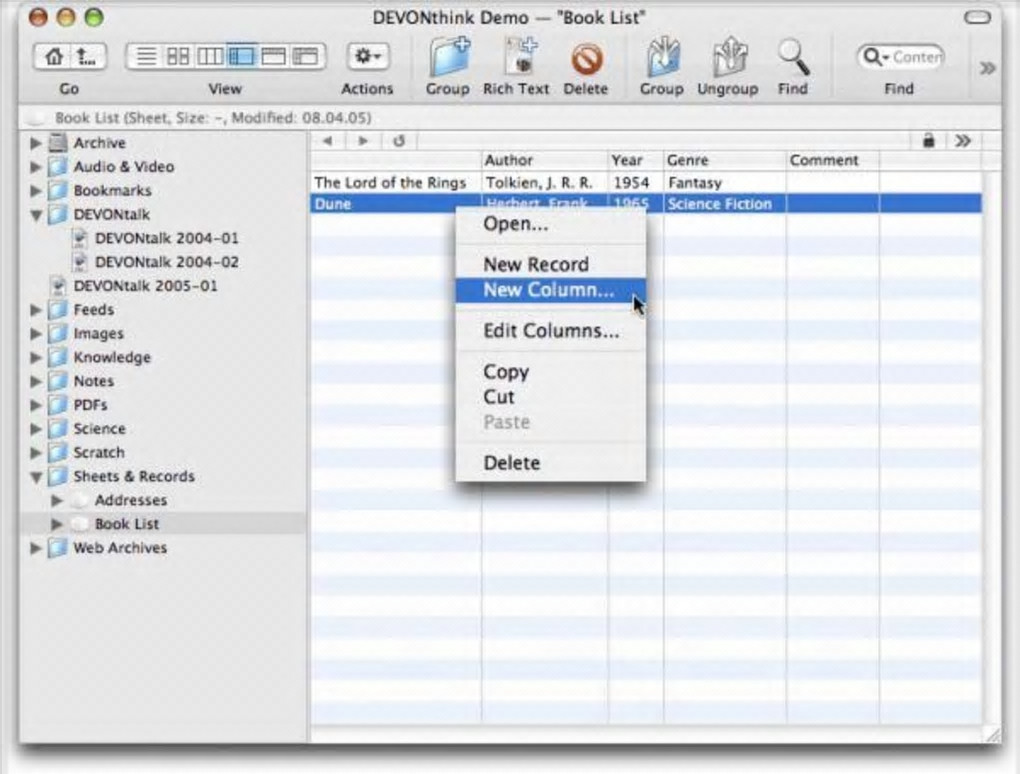Navigate back in sheet pane

[x=328, y=140]
